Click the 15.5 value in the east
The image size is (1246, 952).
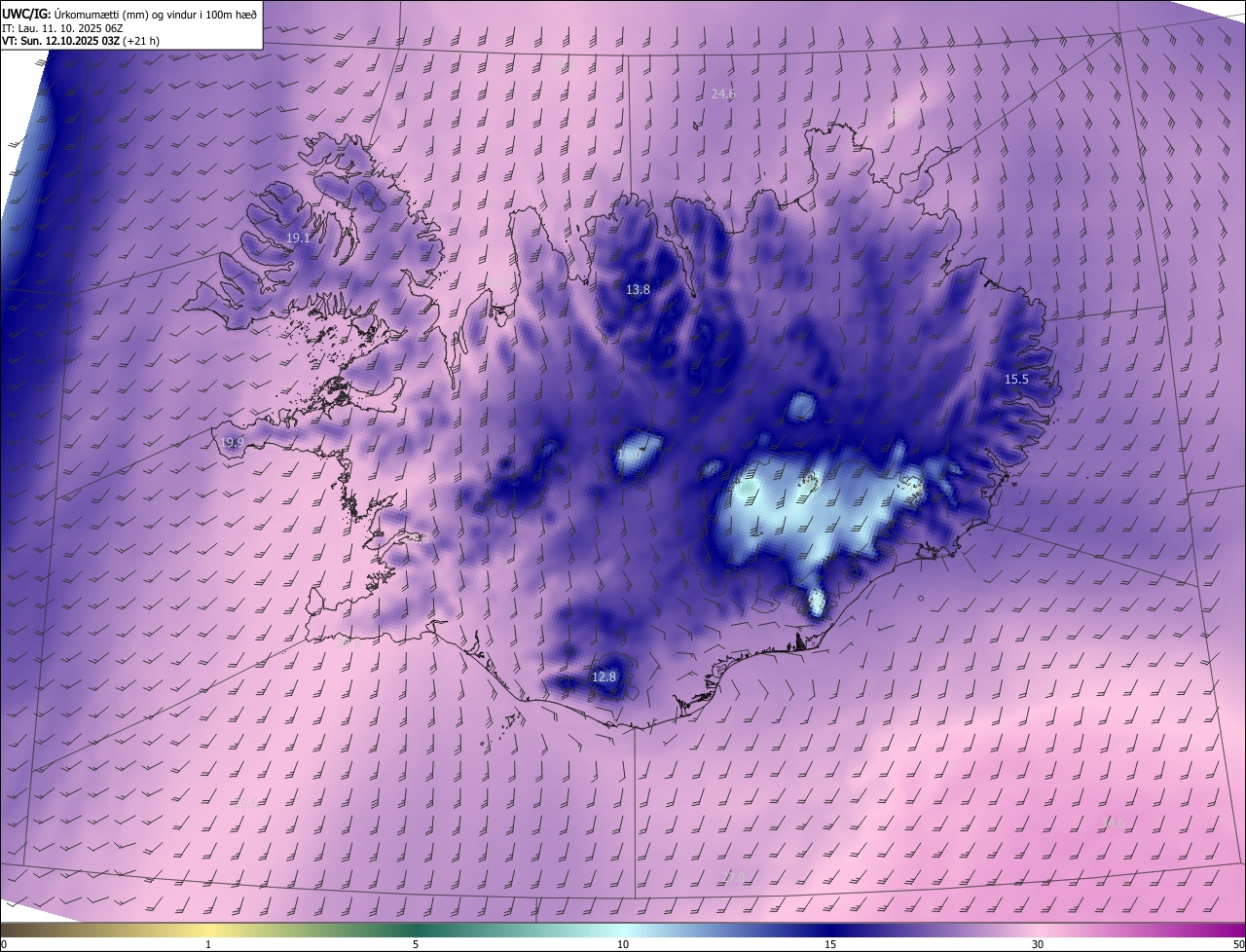tap(1016, 380)
